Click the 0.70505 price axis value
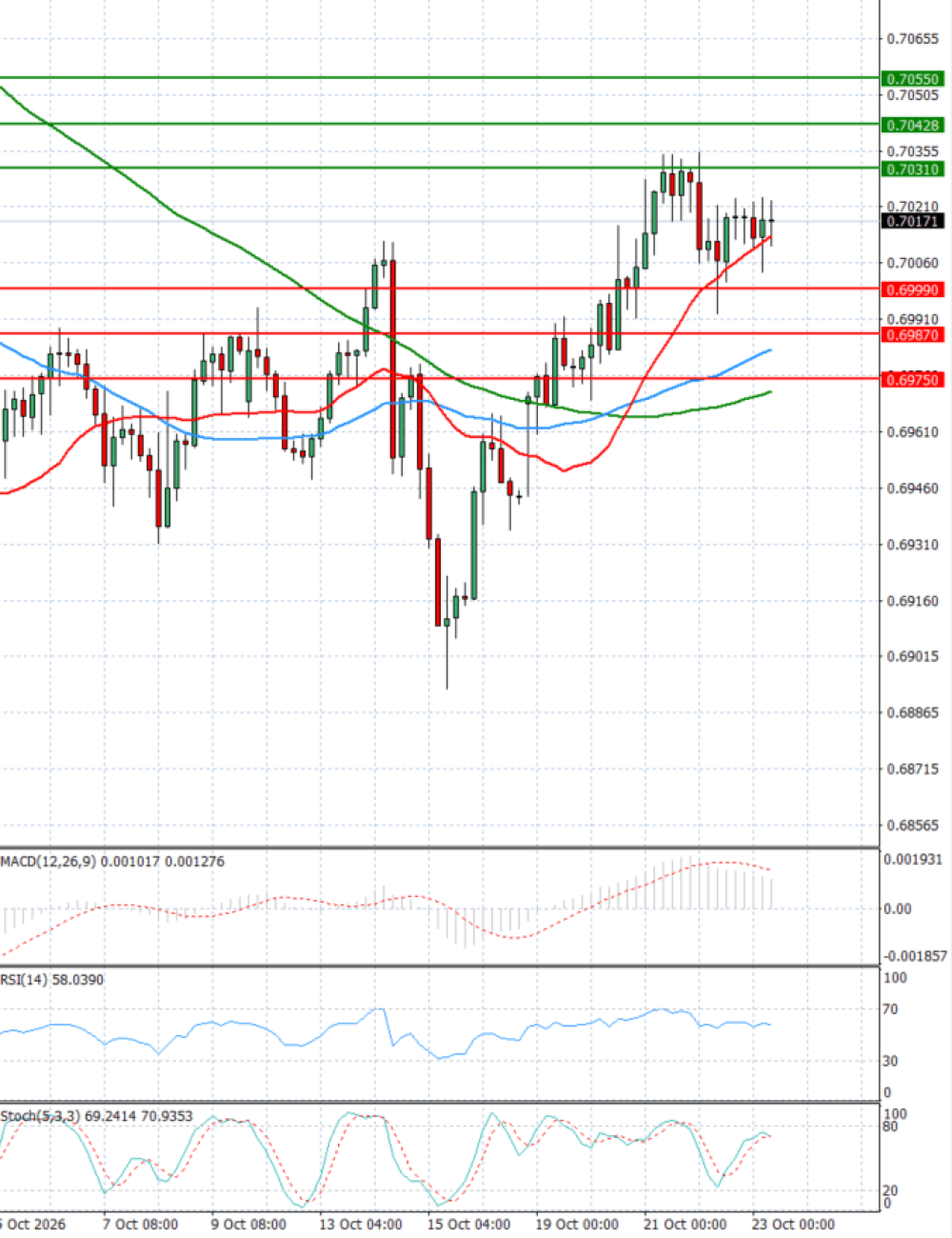This screenshot has height=1238, width=952. tap(912, 94)
